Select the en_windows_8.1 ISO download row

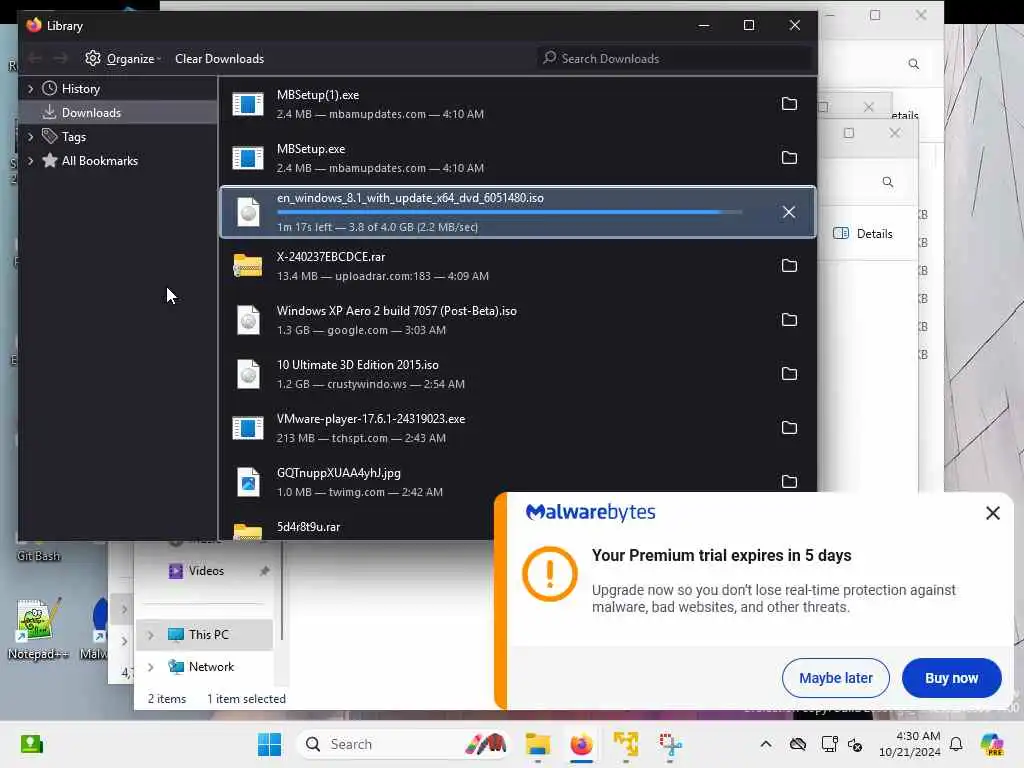tap(518, 212)
